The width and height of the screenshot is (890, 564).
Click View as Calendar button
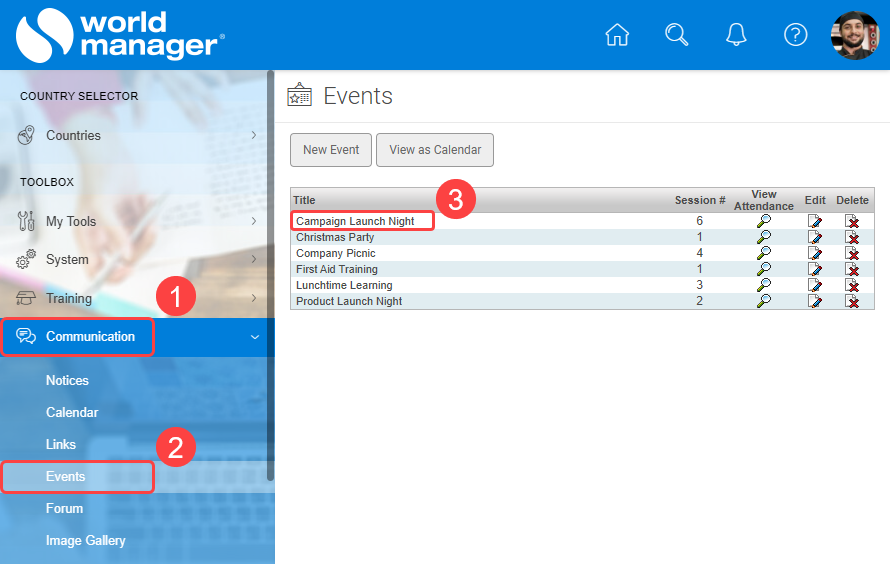coord(435,150)
